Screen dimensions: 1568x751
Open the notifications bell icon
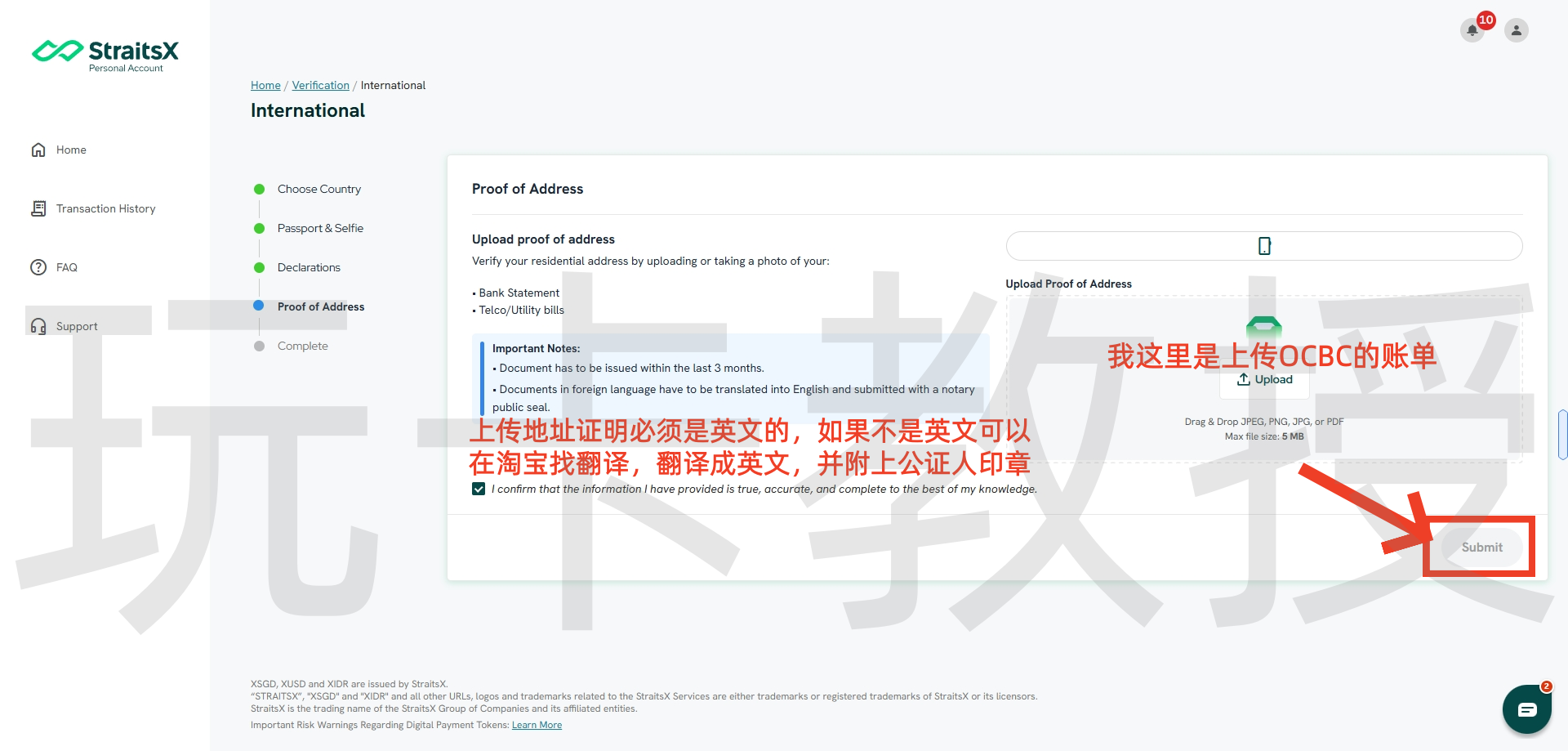click(x=1472, y=30)
